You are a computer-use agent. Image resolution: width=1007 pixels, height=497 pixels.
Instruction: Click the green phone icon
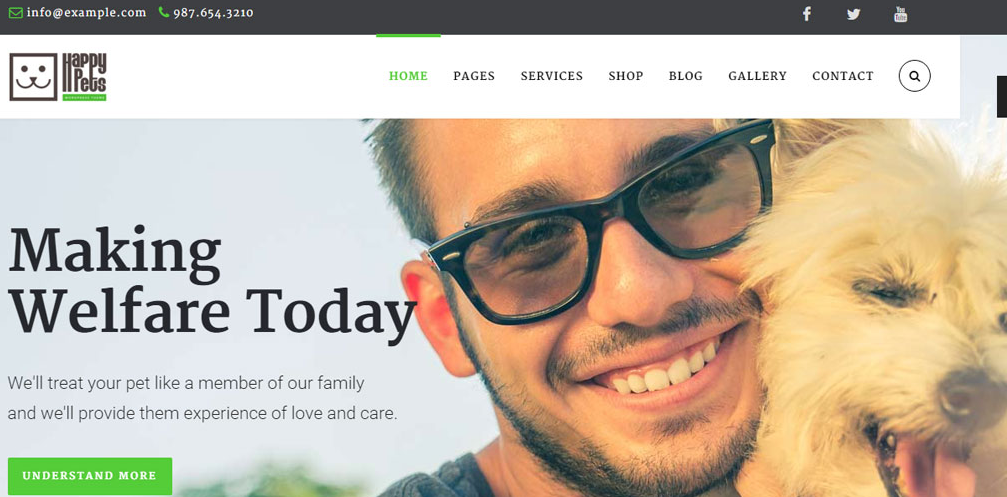164,12
